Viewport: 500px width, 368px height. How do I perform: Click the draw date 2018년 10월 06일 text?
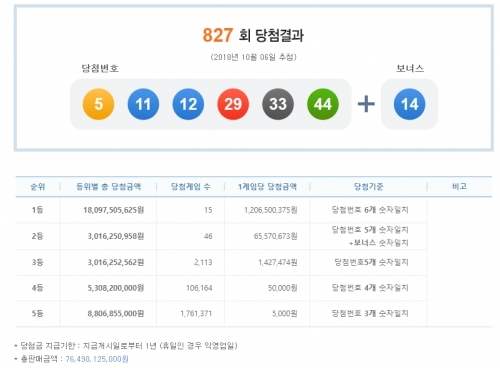[x=253, y=57]
